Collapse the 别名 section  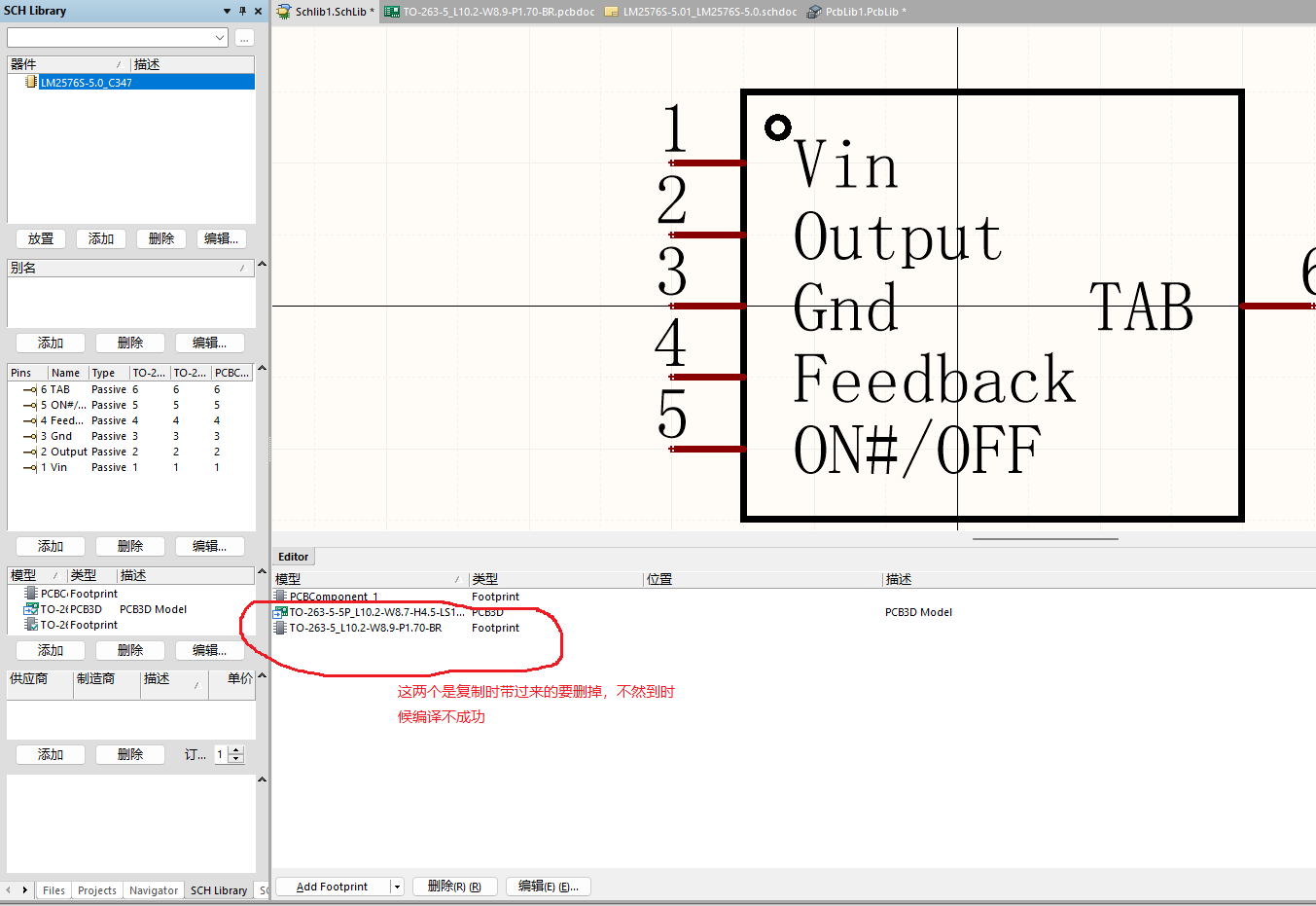(262, 265)
